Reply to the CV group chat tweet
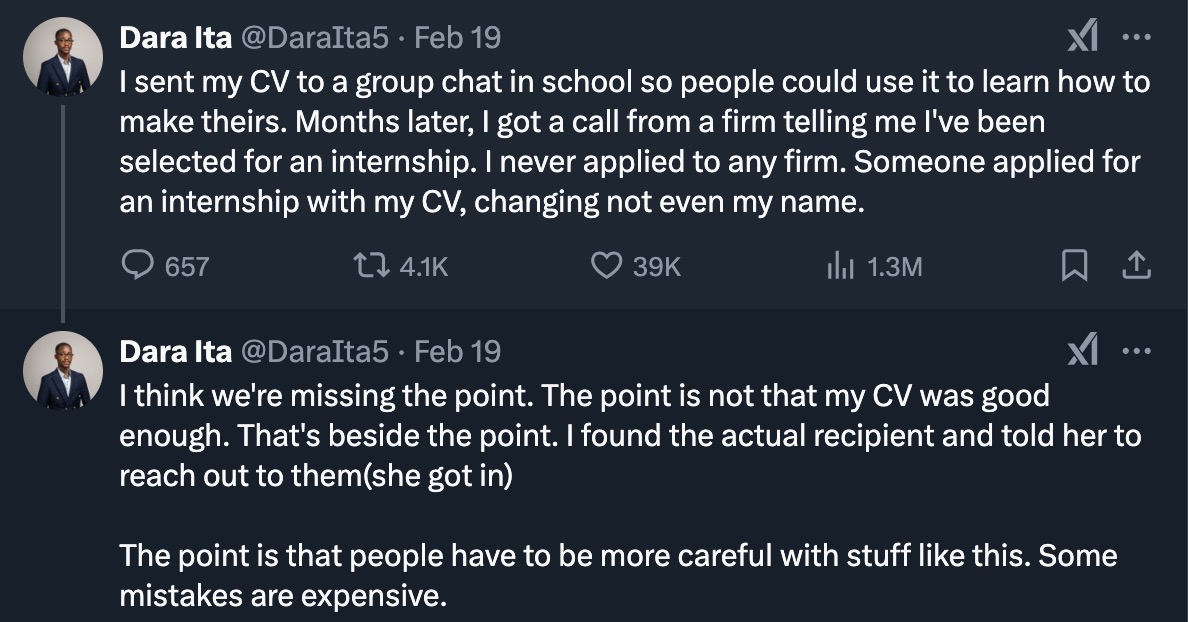The width and height of the screenshot is (1188, 622). (136, 265)
